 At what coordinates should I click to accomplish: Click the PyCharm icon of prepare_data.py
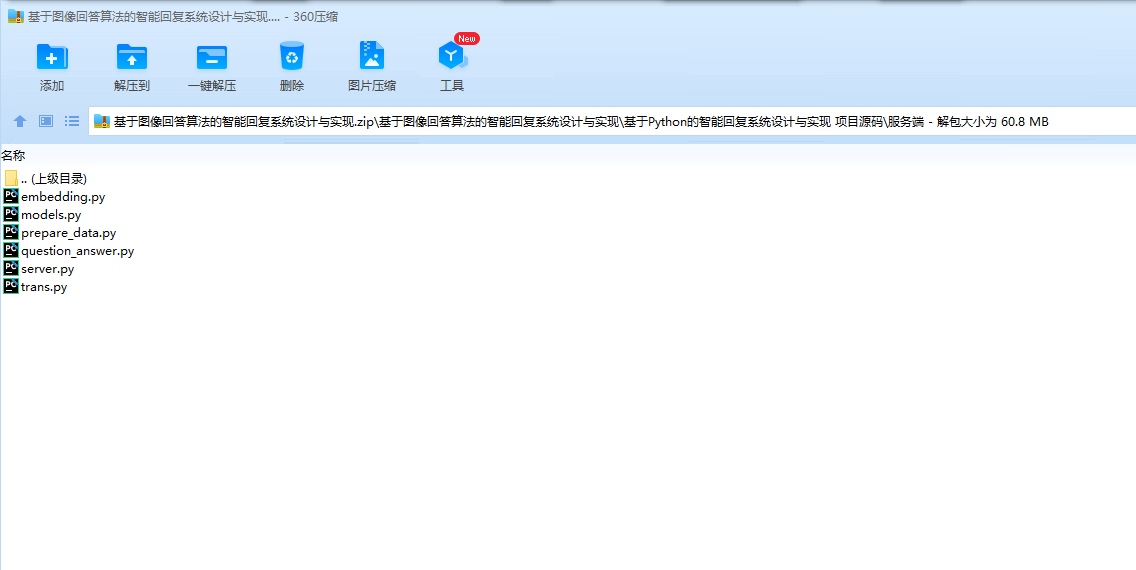pyautogui.click(x=11, y=232)
